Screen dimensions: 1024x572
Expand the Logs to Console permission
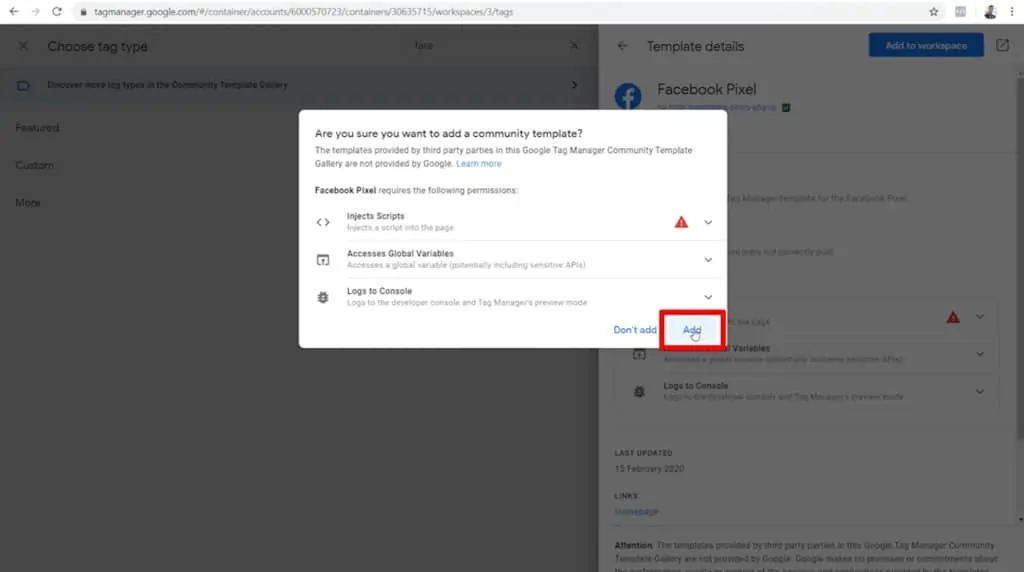[708, 297]
